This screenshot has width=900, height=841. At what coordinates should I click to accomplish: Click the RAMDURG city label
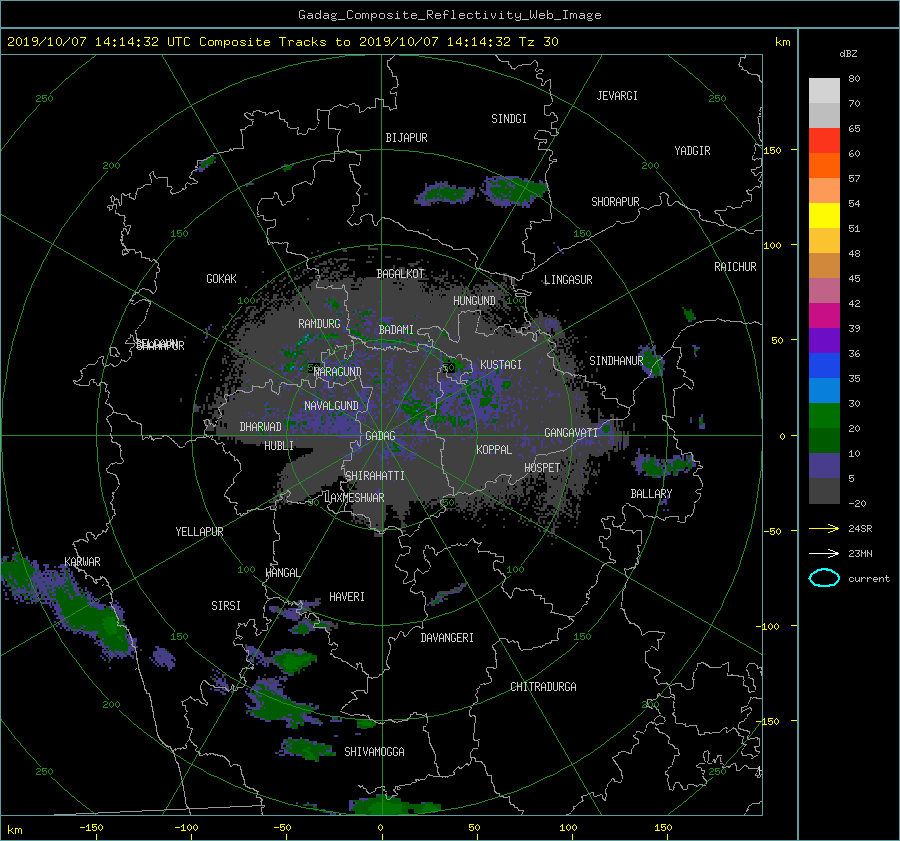tap(319, 324)
